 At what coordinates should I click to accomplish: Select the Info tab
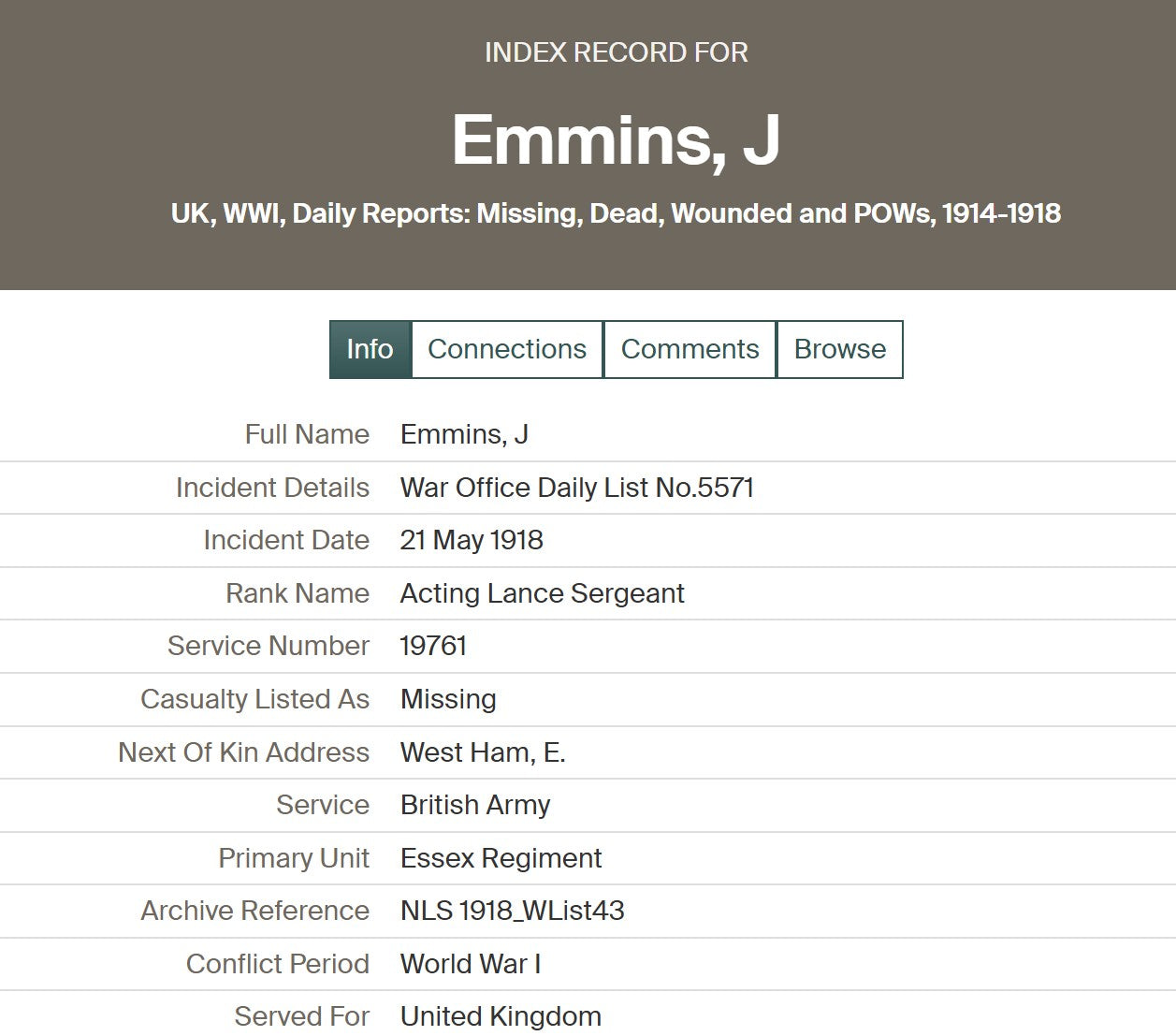pos(370,349)
